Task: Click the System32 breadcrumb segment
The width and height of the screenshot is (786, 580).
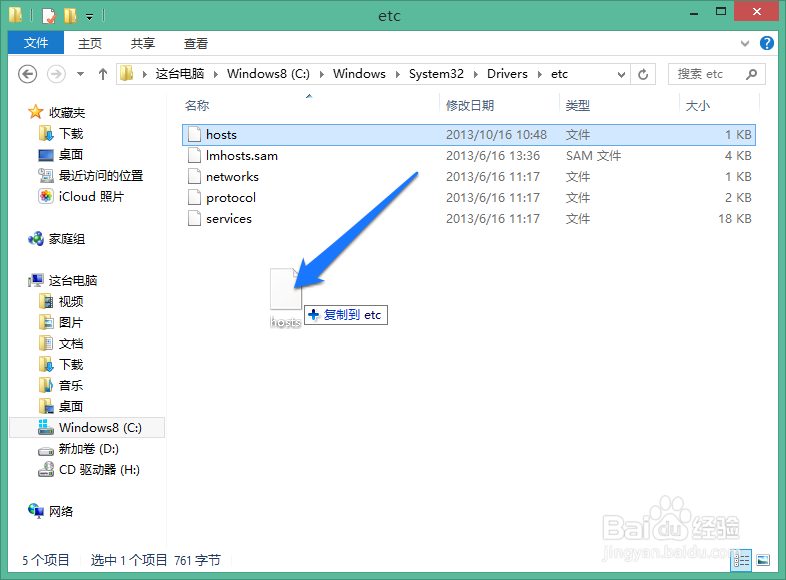Action: click(x=436, y=74)
